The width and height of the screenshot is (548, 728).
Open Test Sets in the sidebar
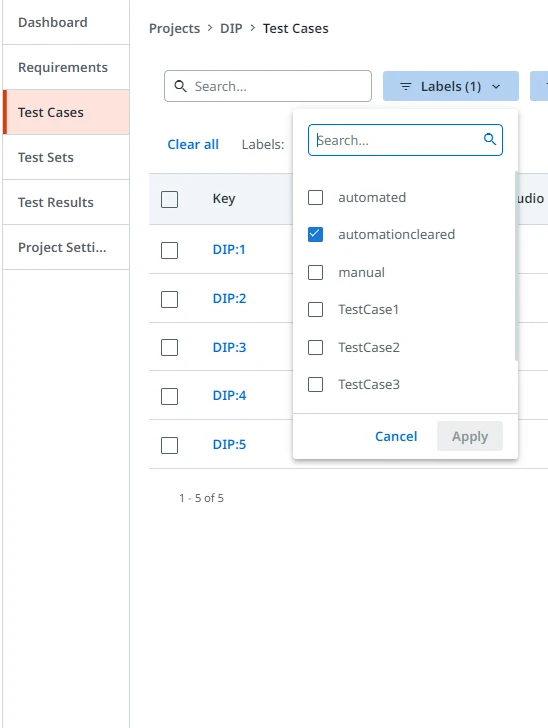tap(66, 157)
